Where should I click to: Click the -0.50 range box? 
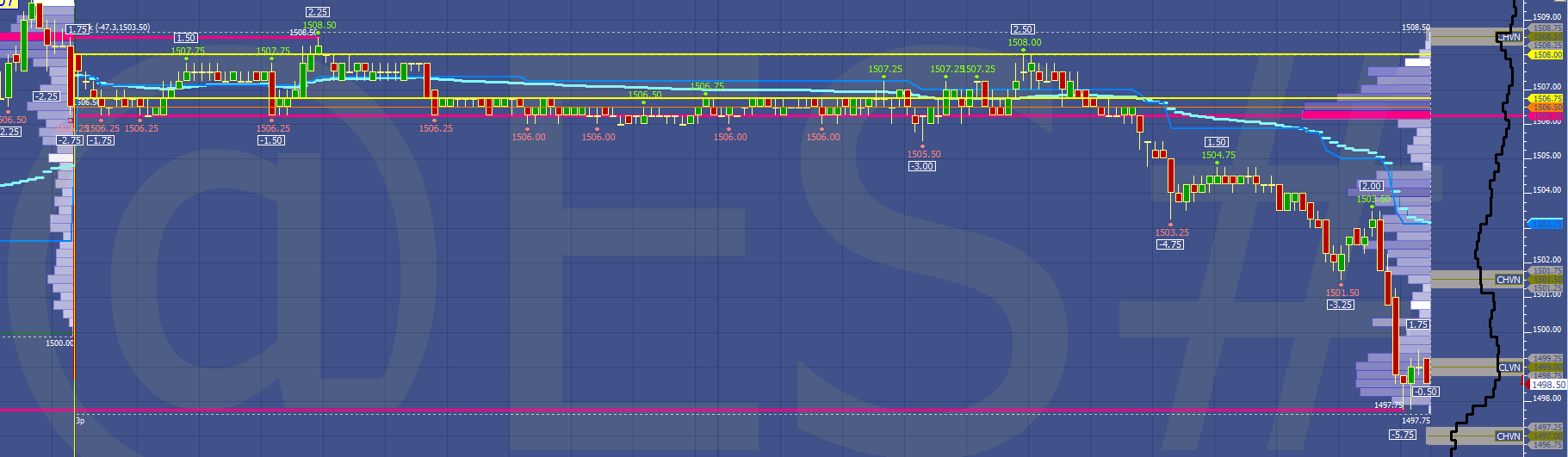[x=1426, y=392]
